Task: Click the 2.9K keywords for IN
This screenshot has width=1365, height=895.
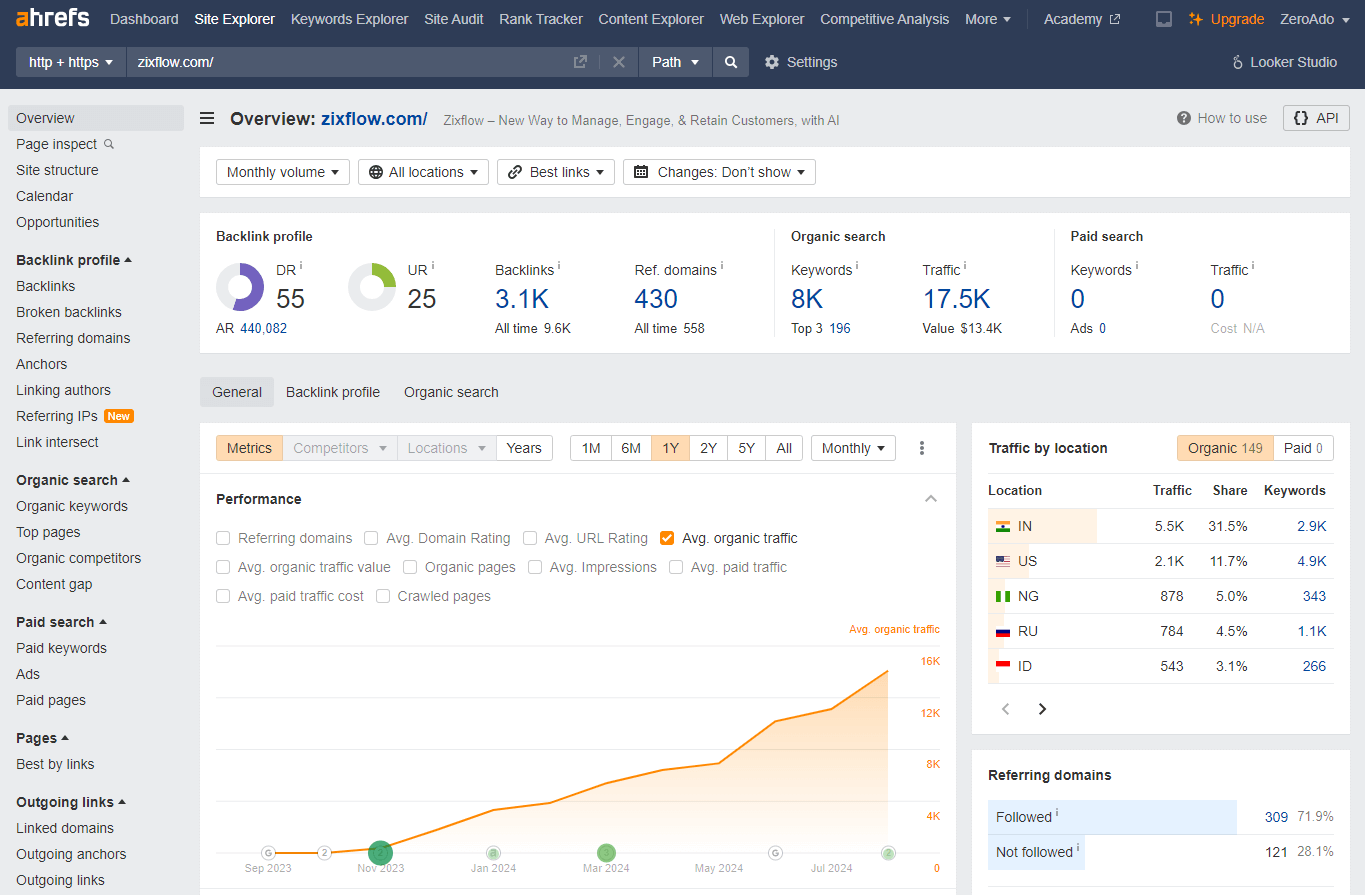Action: [x=1311, y=526]
